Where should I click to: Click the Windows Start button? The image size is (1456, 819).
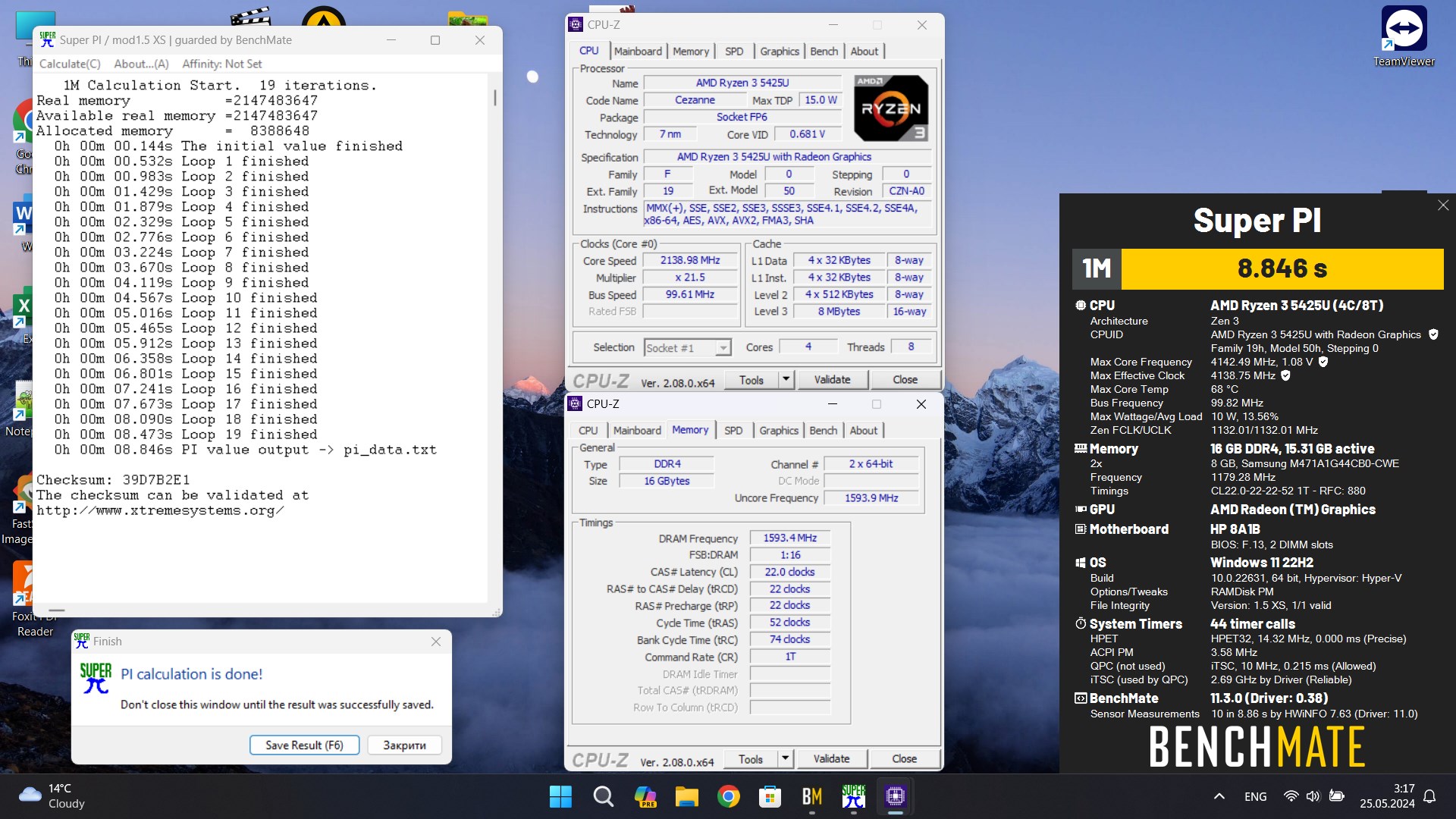[x=560, y=796]
